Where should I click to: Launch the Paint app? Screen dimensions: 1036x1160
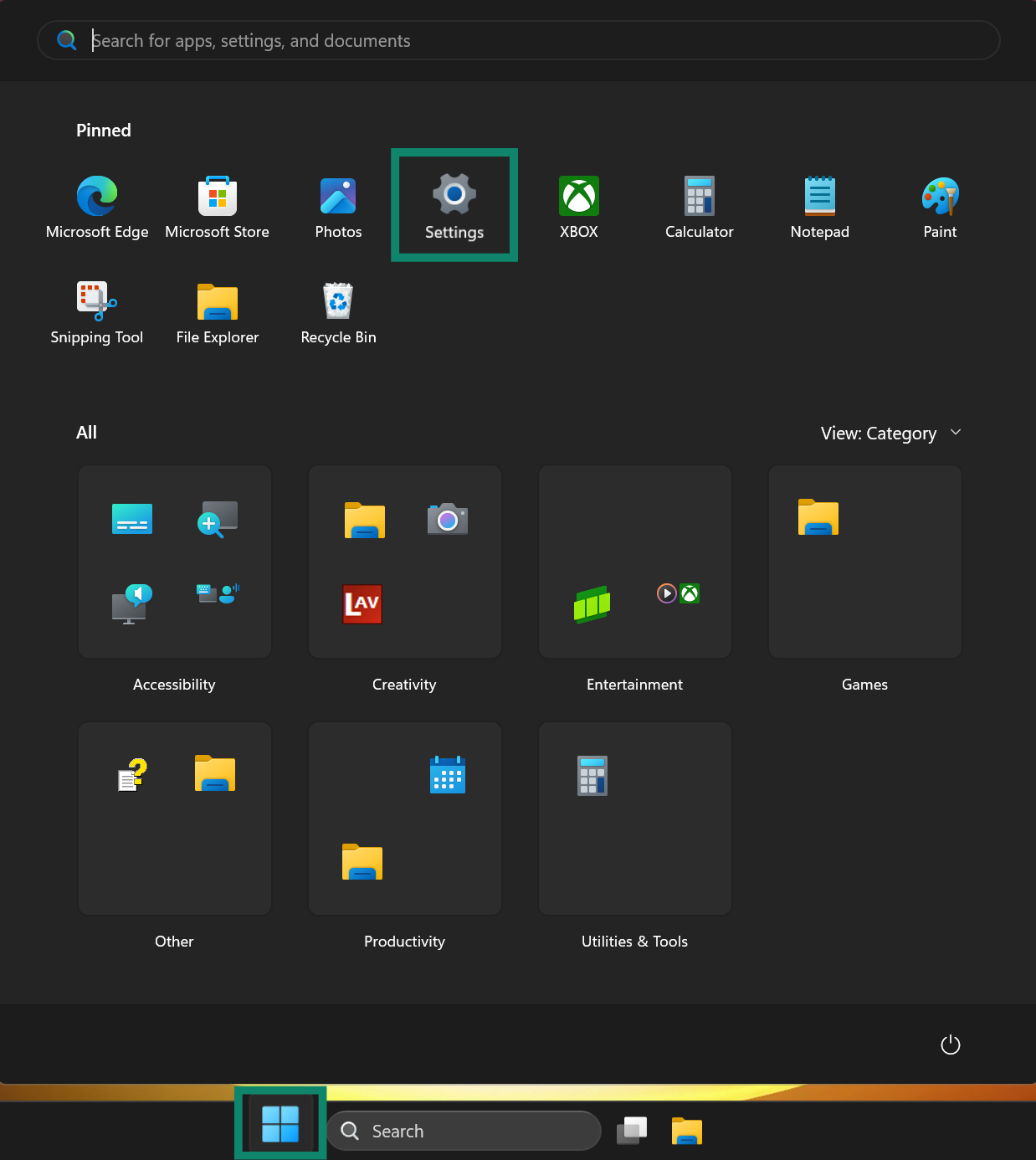click(x=940, y=208)
